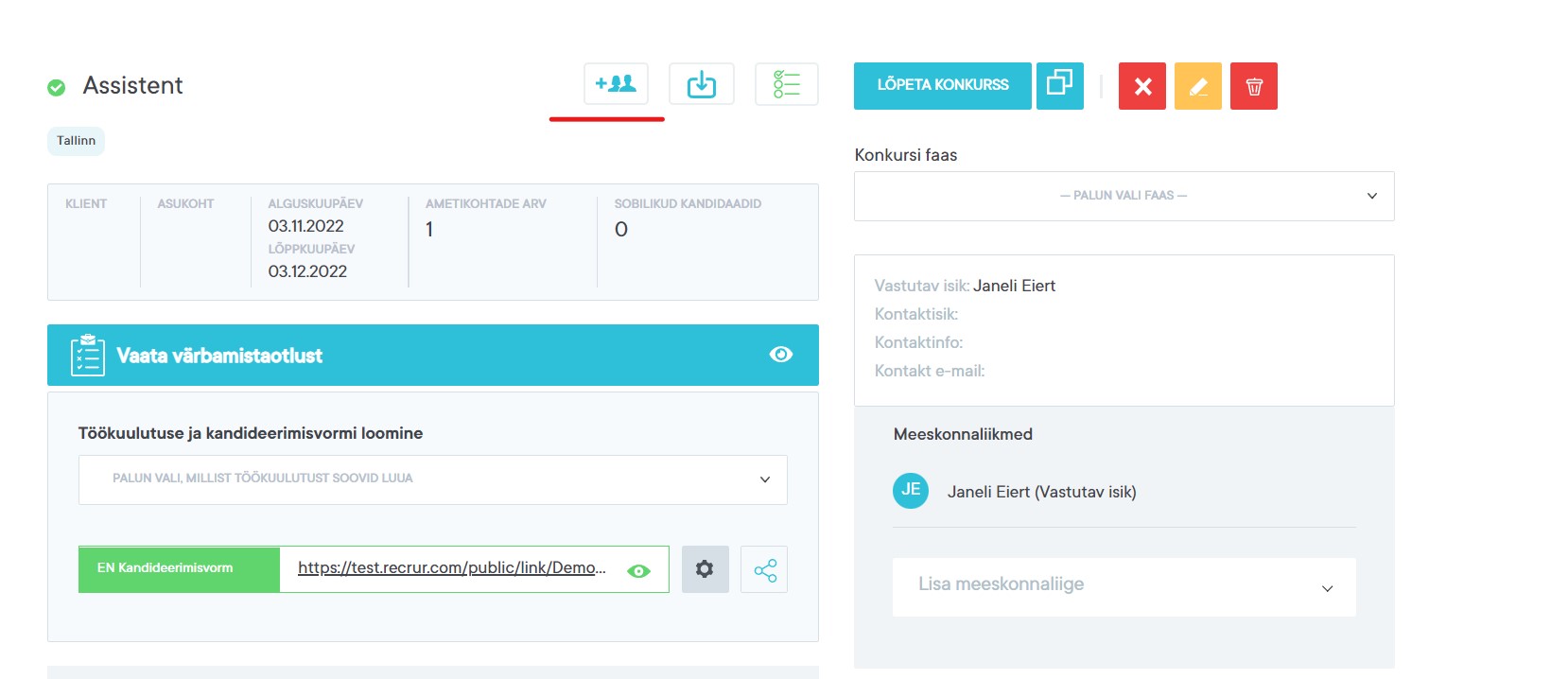Click the import download icon

(x=701, y=84)
